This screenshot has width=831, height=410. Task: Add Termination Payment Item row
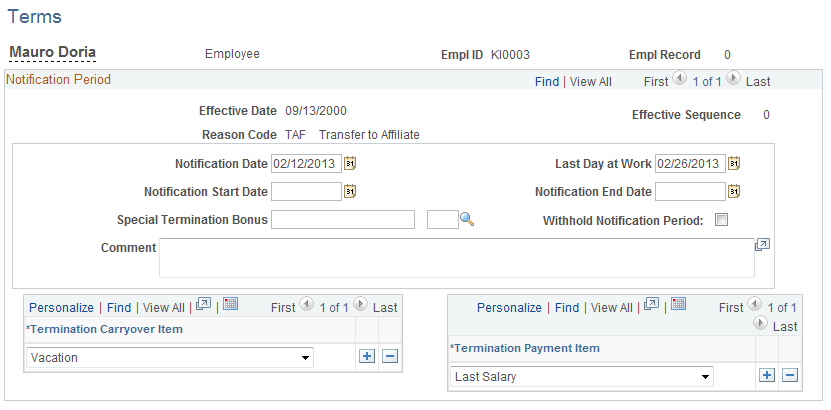pos(766,376)
